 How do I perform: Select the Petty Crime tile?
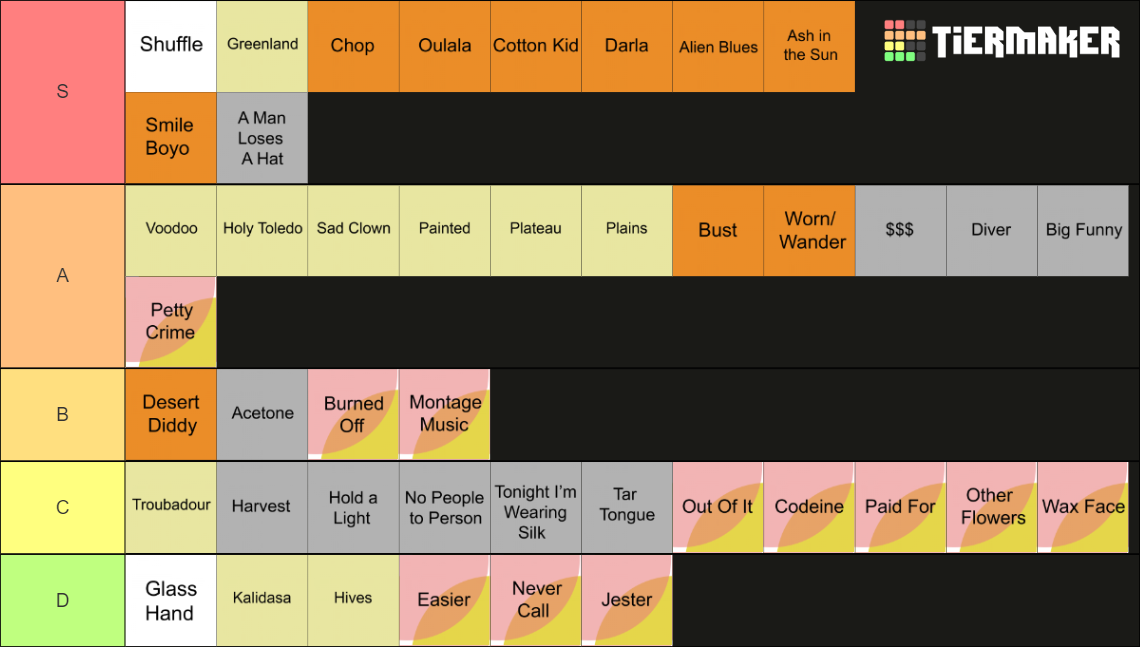point(171,321)
